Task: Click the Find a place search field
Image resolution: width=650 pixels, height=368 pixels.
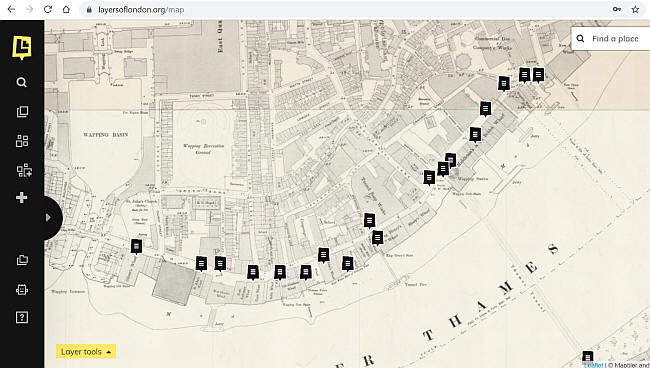Action: coord(611,39)
